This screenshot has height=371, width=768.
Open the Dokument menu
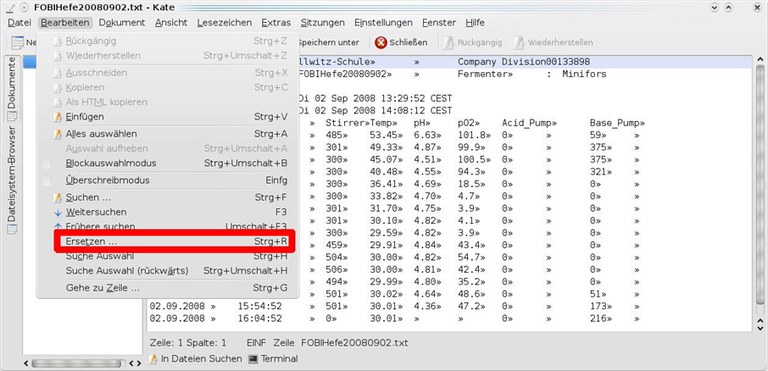tap(121, 23)
